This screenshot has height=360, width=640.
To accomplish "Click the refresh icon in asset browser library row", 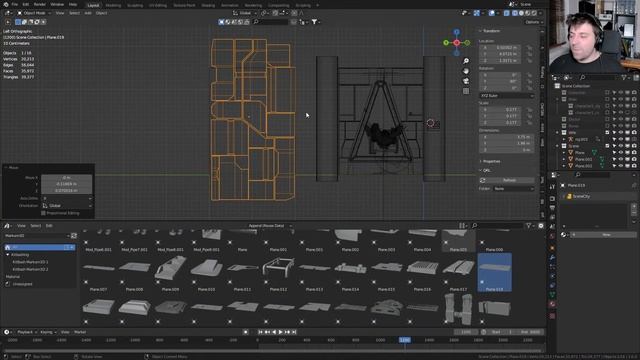I will (x=74, y=236).
